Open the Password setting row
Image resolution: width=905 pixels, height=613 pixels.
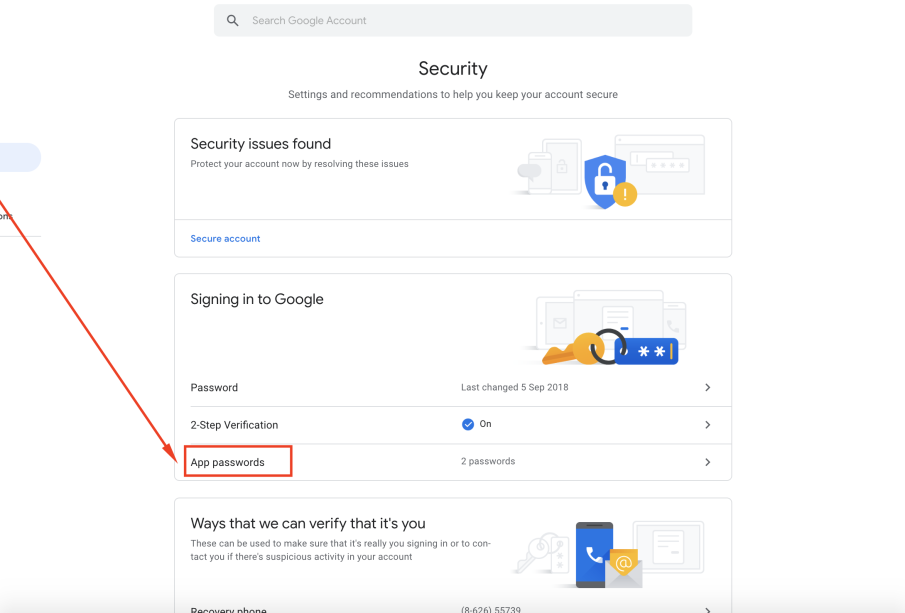pyautogui.click(x=214, y=387)
